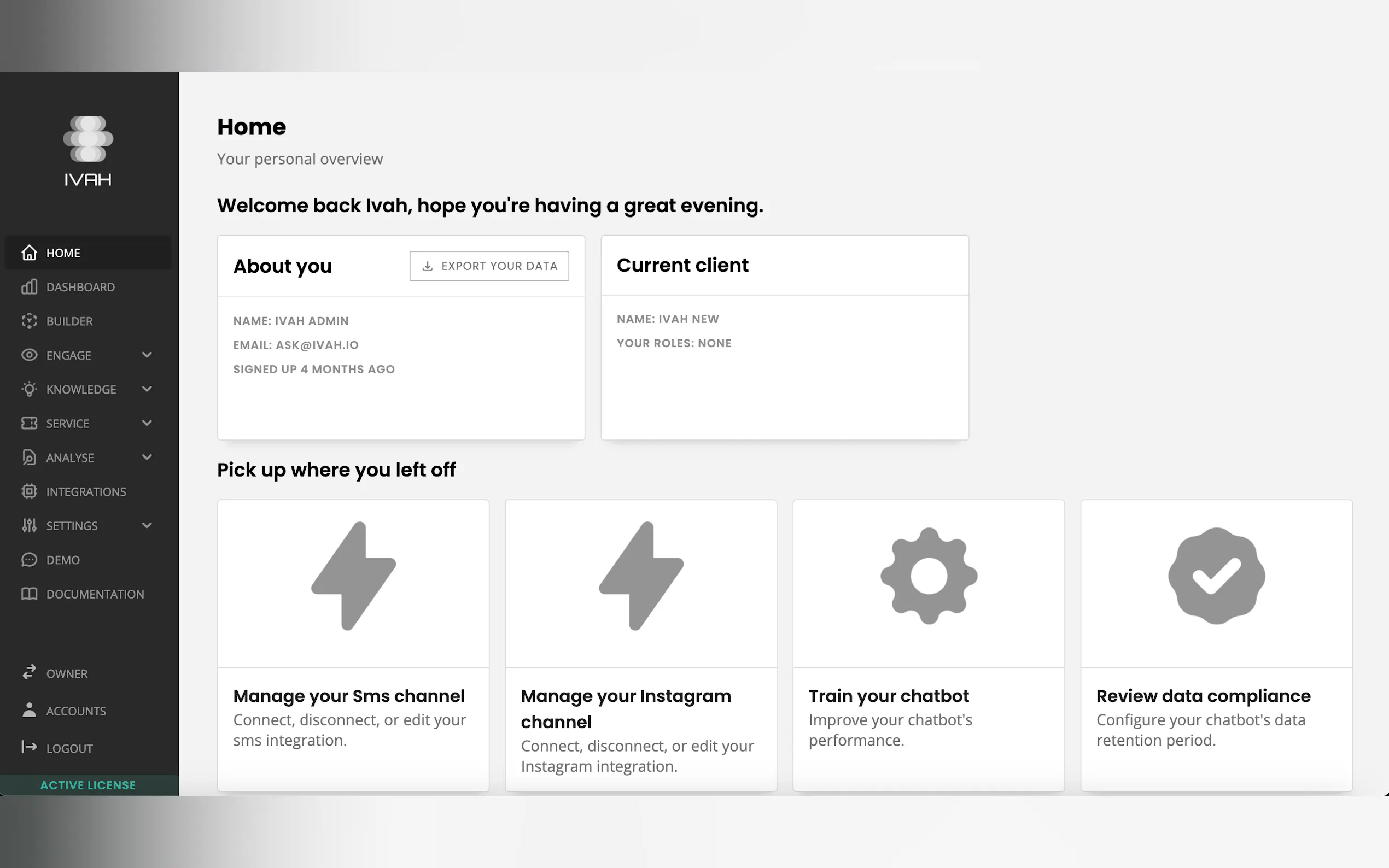Click the Demo chat bubble icon
This screenshot has height=868, width=1389.
click(x=30, y=560)
